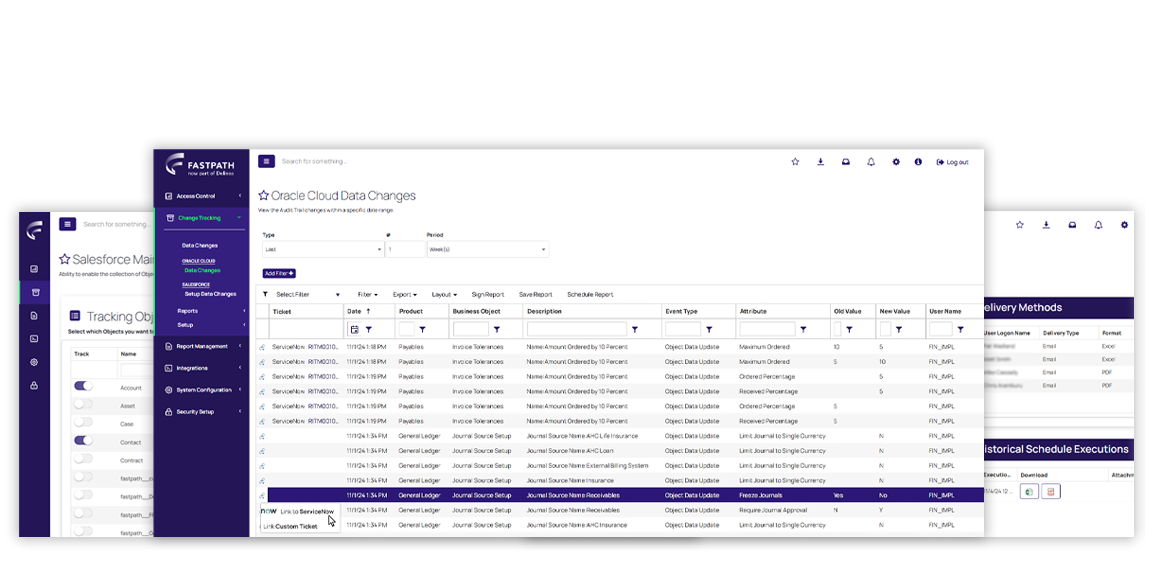Click the Old Value column filter funnel
Image resolution: width=1149 pixels, height=573 pixels.
(x=849, y=330)
